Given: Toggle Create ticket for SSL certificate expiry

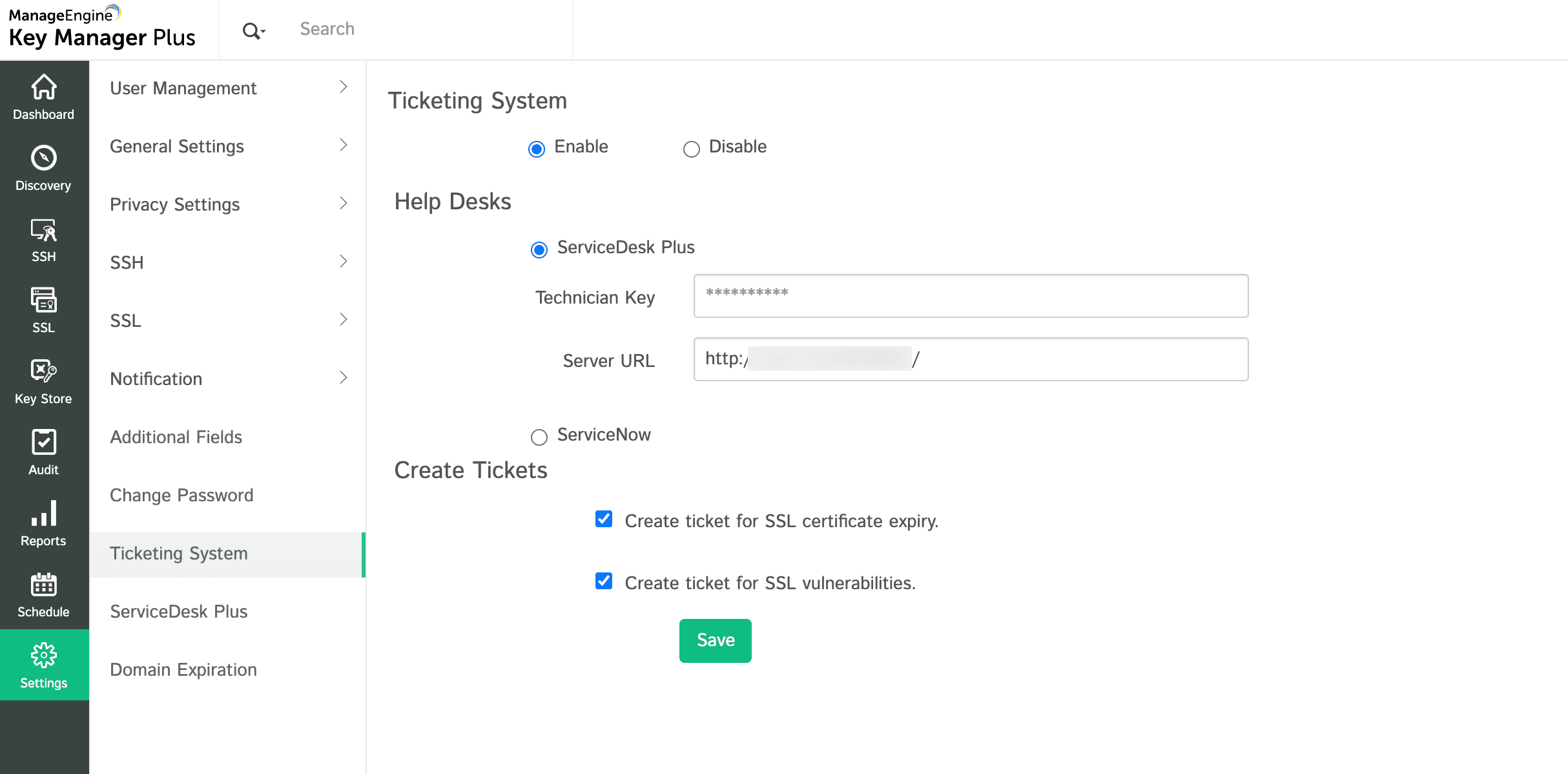Looking at the screenshot, I should (x=604, y=519).
